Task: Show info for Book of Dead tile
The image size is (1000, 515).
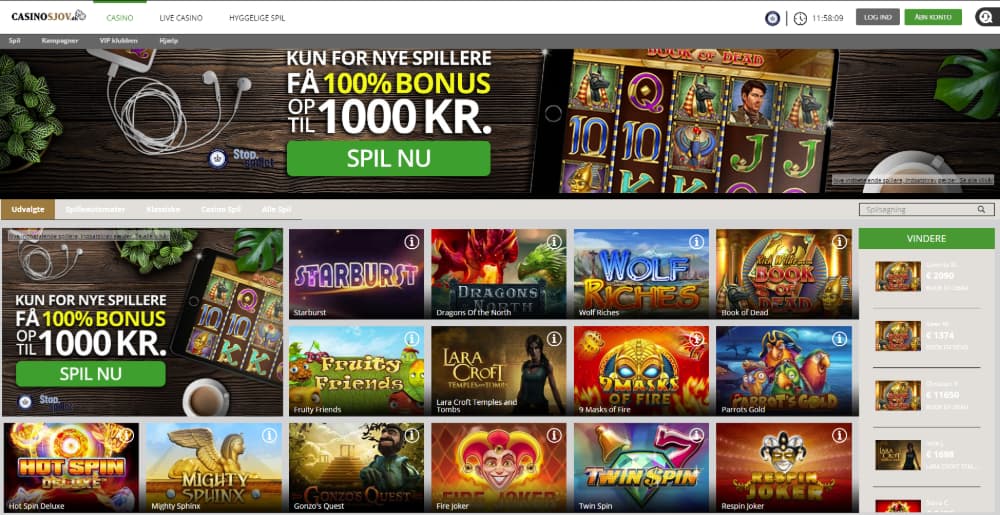Action: click(839, 242)
